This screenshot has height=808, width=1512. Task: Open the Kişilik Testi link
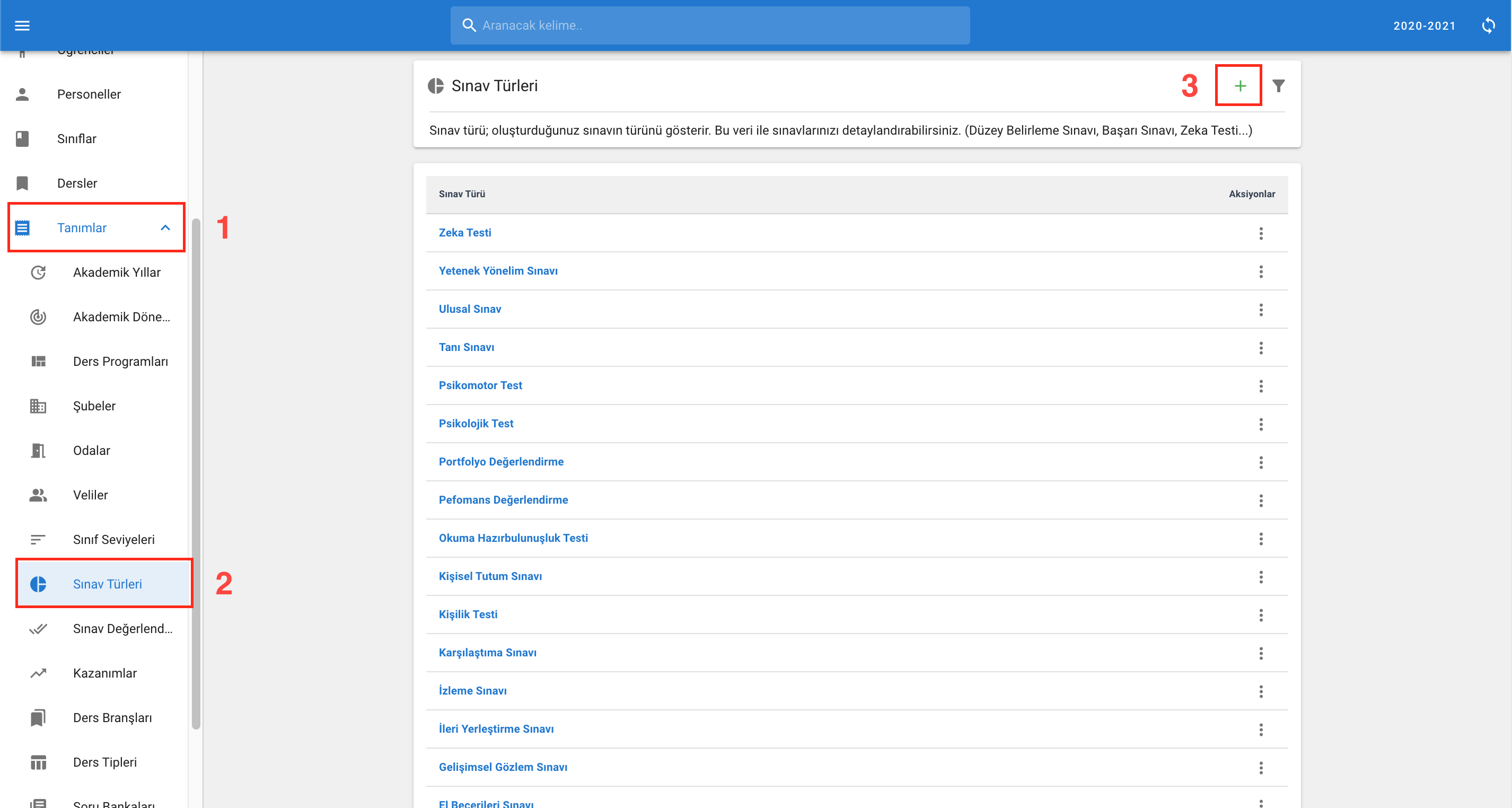(469, 614)
